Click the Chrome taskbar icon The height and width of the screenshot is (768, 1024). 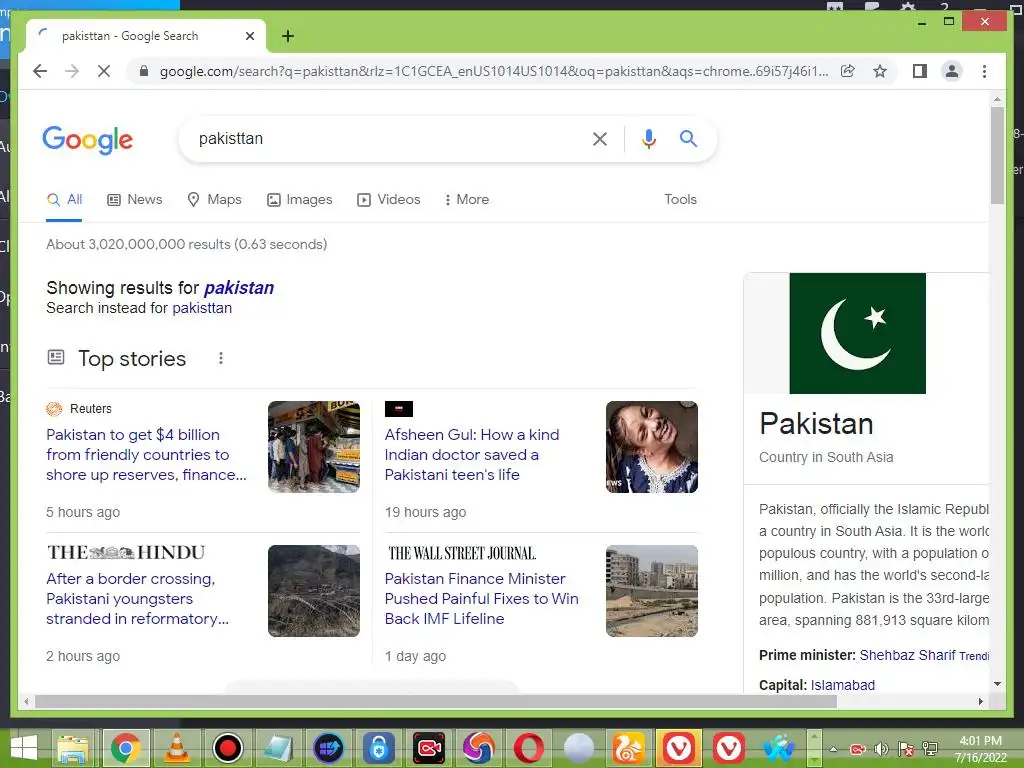click(125, 748)
